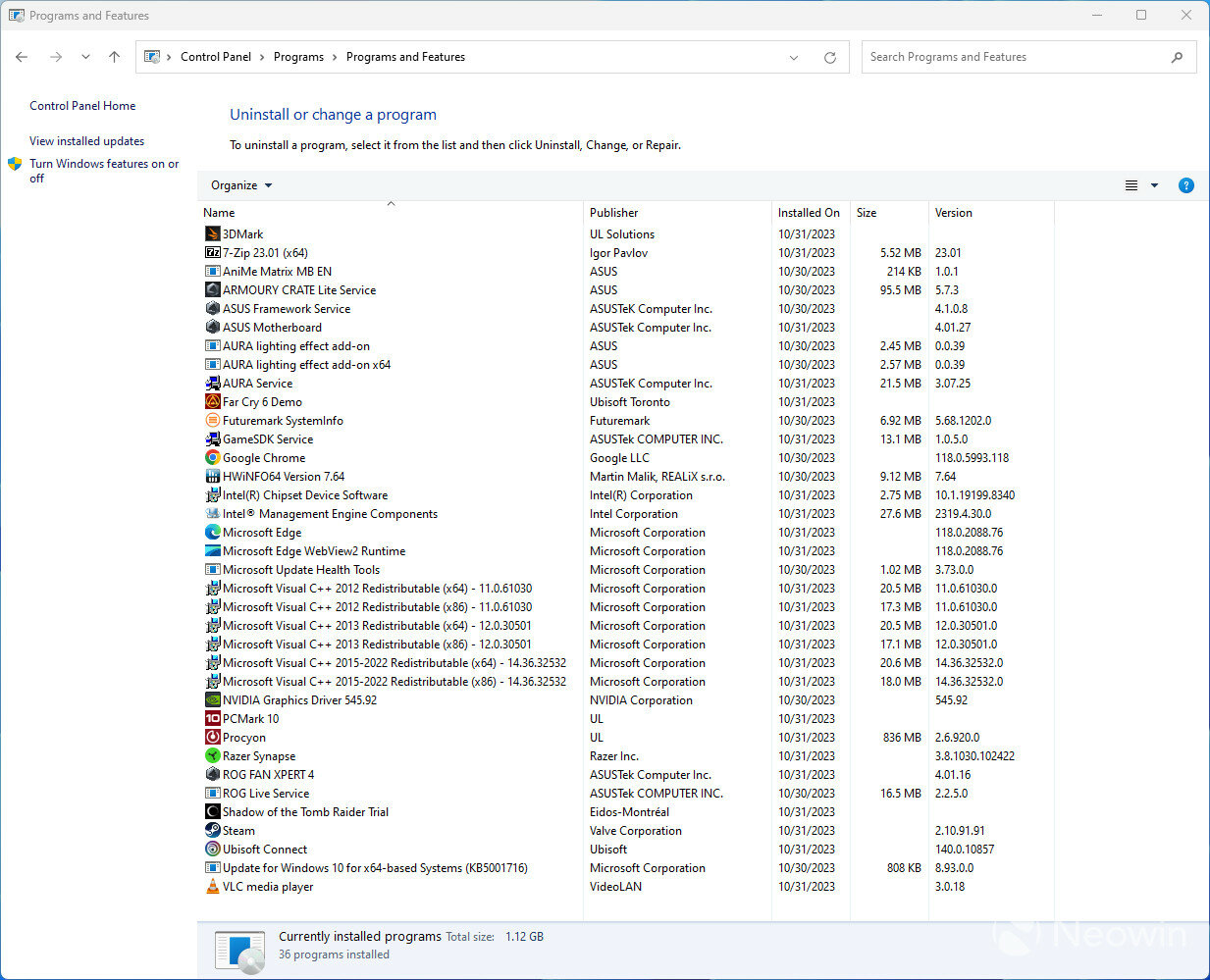
Task: Select the HWiNFO64 Version 7.64 icon
Action: [x=212, y=476]
